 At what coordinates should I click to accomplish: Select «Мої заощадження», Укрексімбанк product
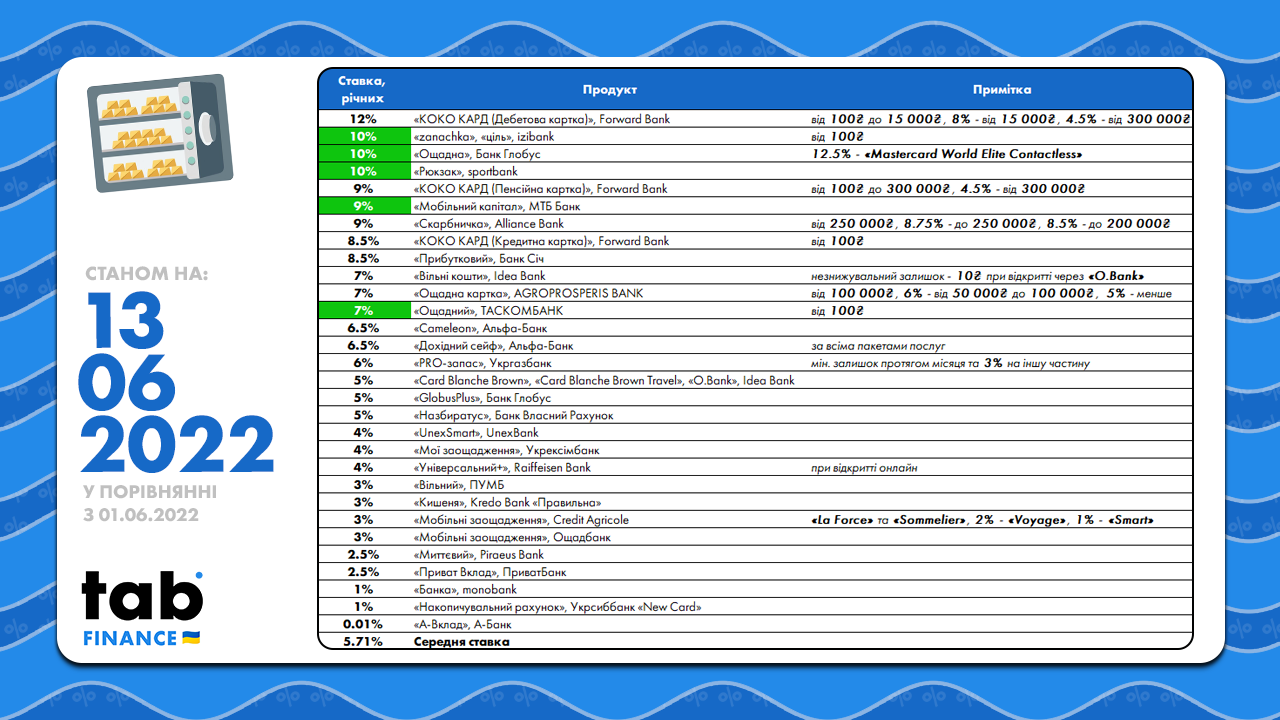point(506,451)
